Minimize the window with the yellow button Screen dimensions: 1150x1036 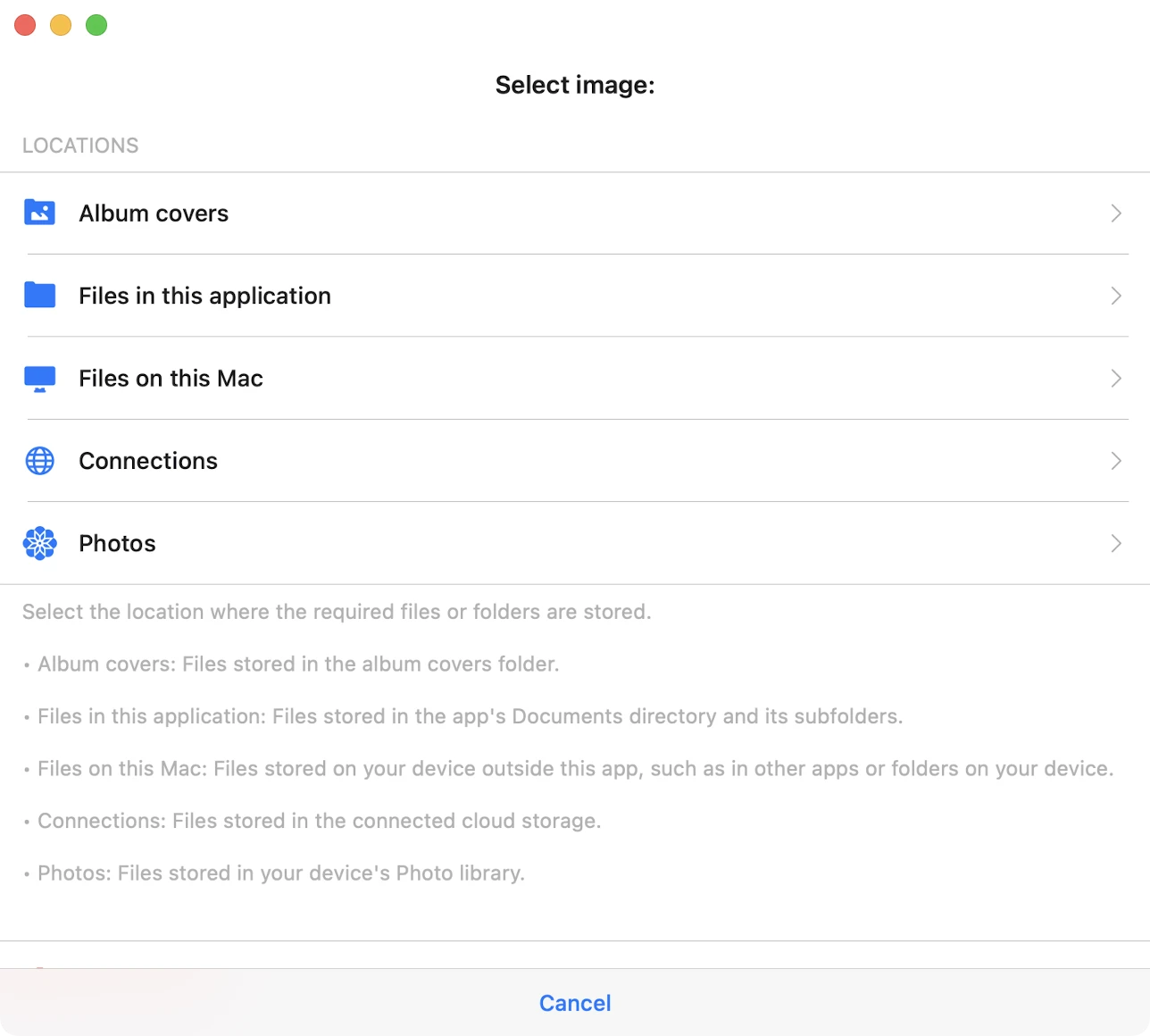click(x=61, y=25)
